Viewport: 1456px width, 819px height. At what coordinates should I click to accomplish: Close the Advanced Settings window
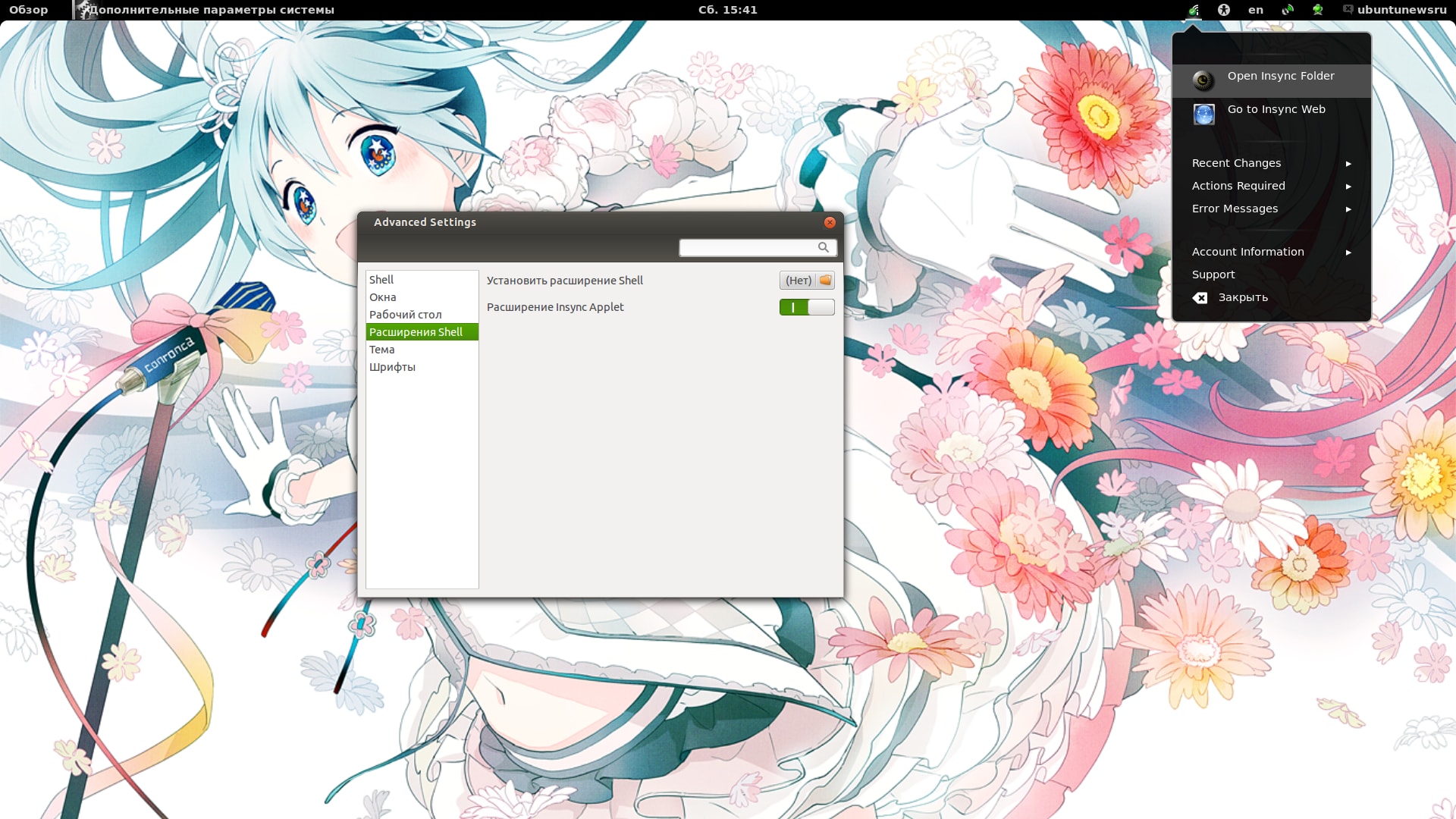(x=830, y=222)
